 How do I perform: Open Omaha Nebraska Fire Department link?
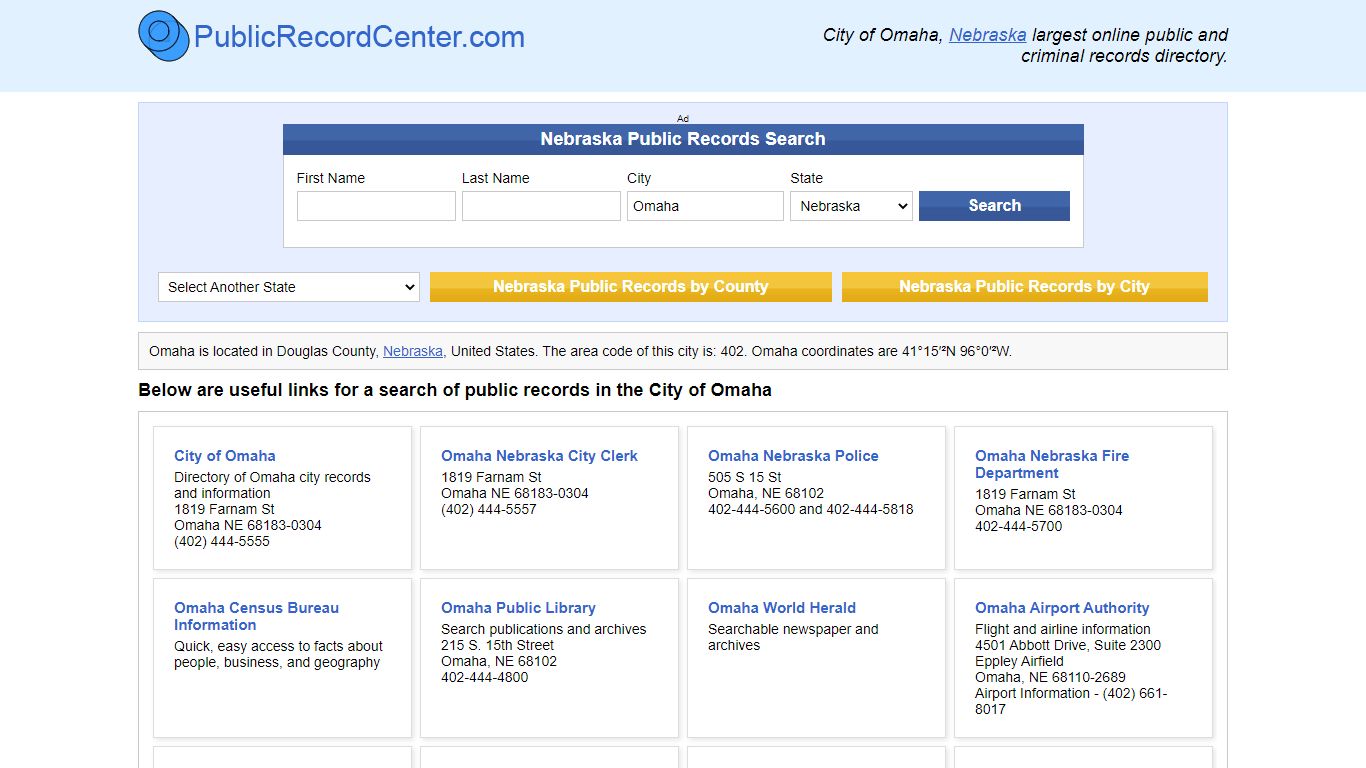pos(1052,464)
